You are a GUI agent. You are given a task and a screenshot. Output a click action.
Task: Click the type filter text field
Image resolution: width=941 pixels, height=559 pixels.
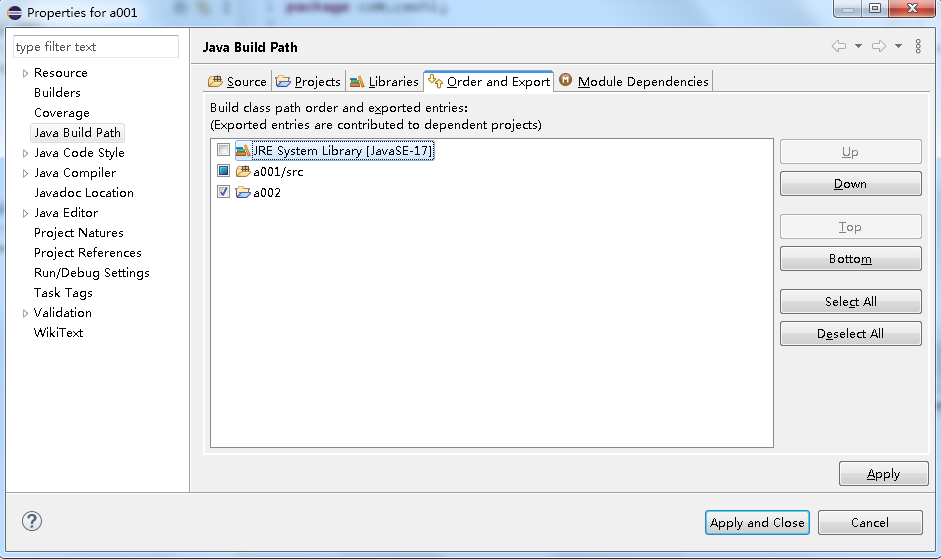(x=96, y=47)
